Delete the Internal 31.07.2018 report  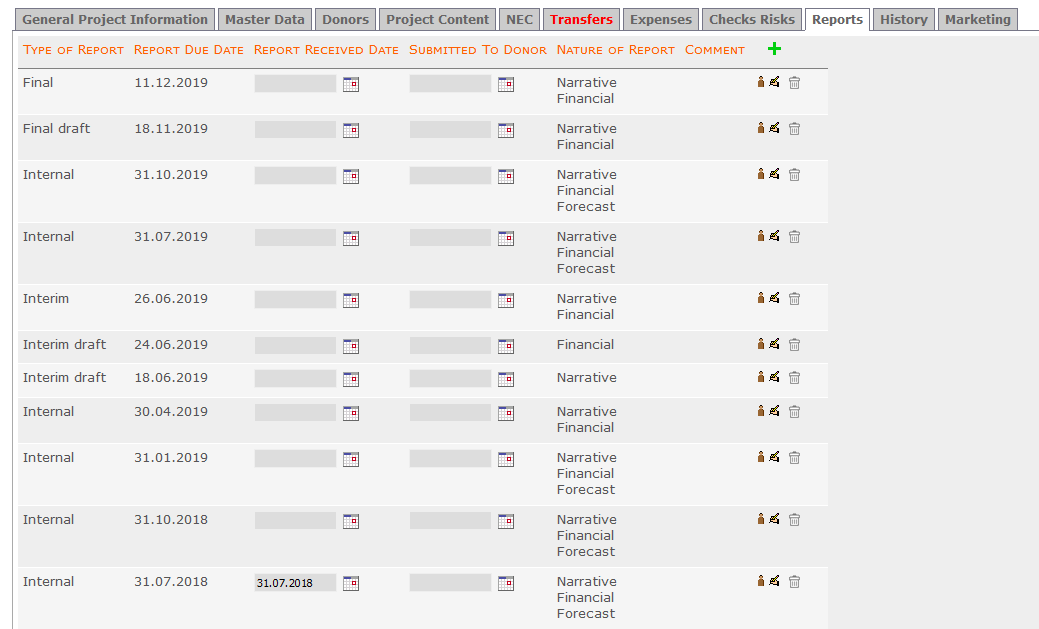pyautogui.click(x=794, y=581)
